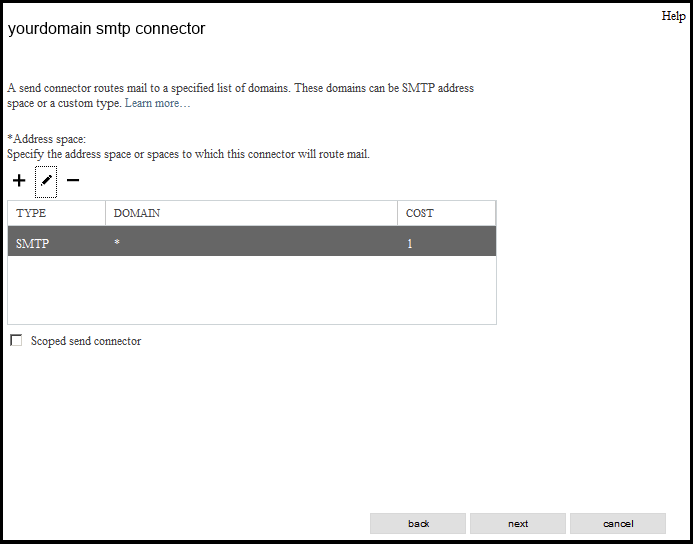Click the yourdomain smtp connector title
The width and height of the screenshot is (693, 544).
pyautogui.click(x=107, y=28)
